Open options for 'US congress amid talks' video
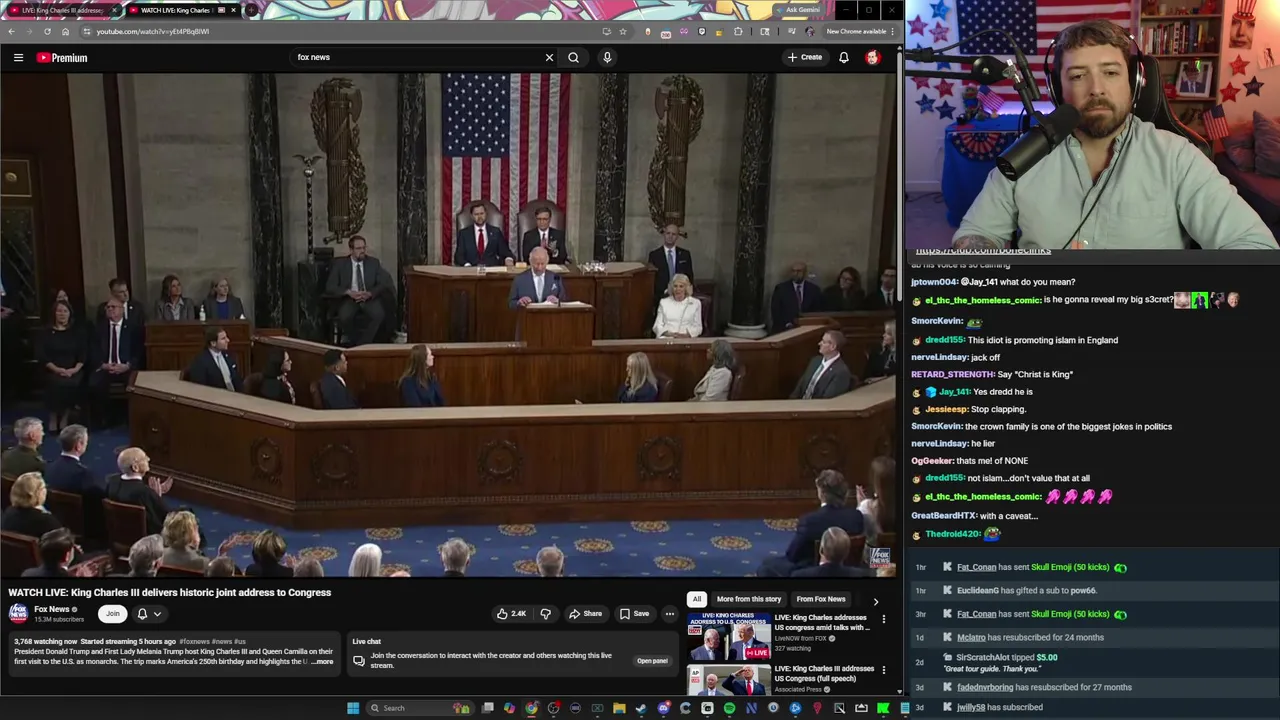 883,619
